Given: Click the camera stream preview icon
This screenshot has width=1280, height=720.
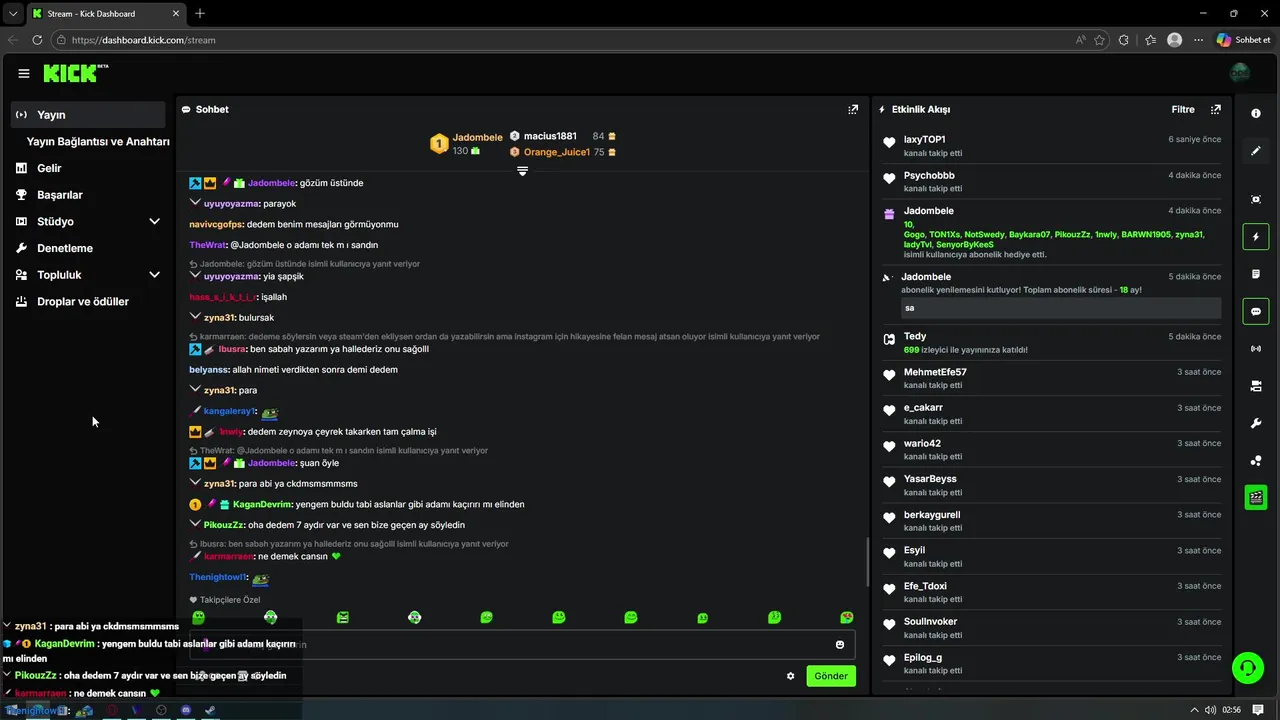Looking at the screenshot, I should (1256, 386).
